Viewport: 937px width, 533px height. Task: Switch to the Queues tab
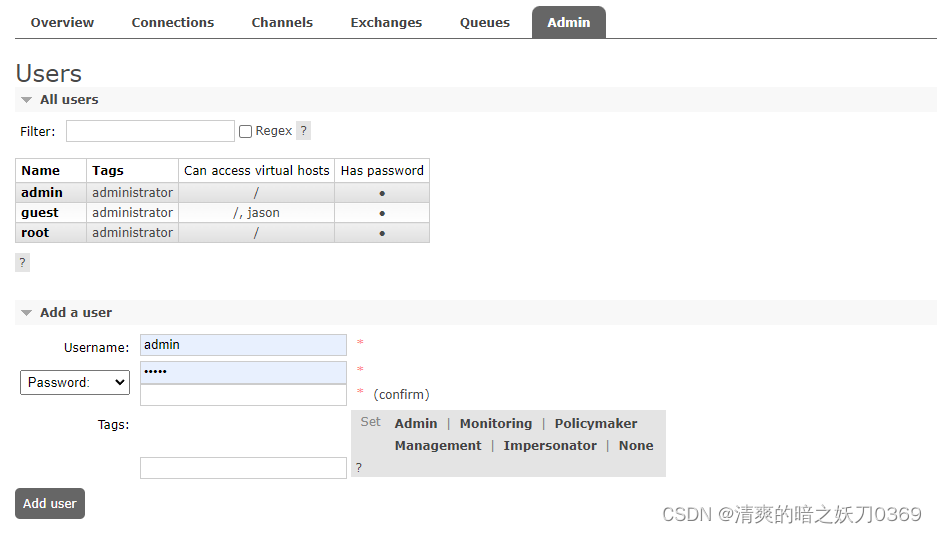(x=485, y=23)
